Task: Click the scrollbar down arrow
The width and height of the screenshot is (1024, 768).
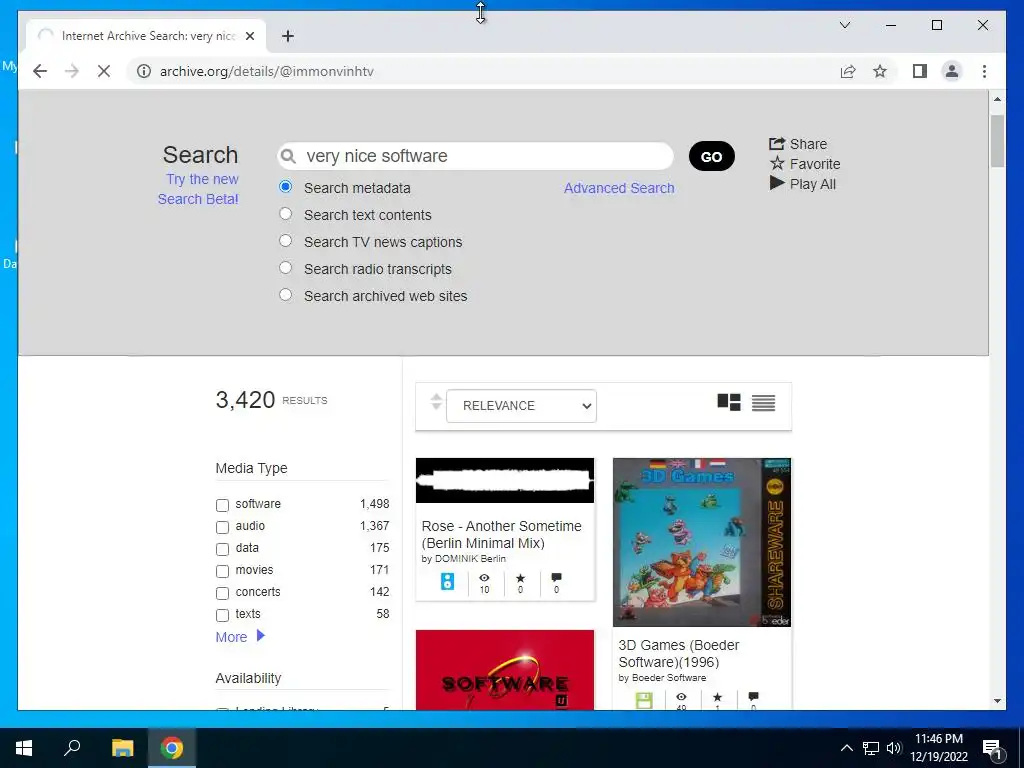Action: pos(997,701)
